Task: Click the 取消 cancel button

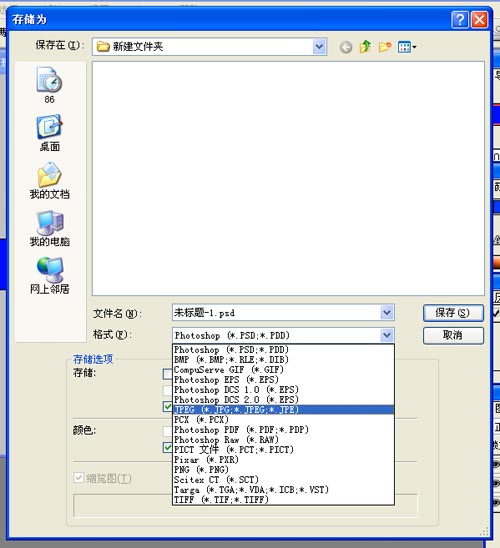Action: pyautogui.click(x=453, y=336)
